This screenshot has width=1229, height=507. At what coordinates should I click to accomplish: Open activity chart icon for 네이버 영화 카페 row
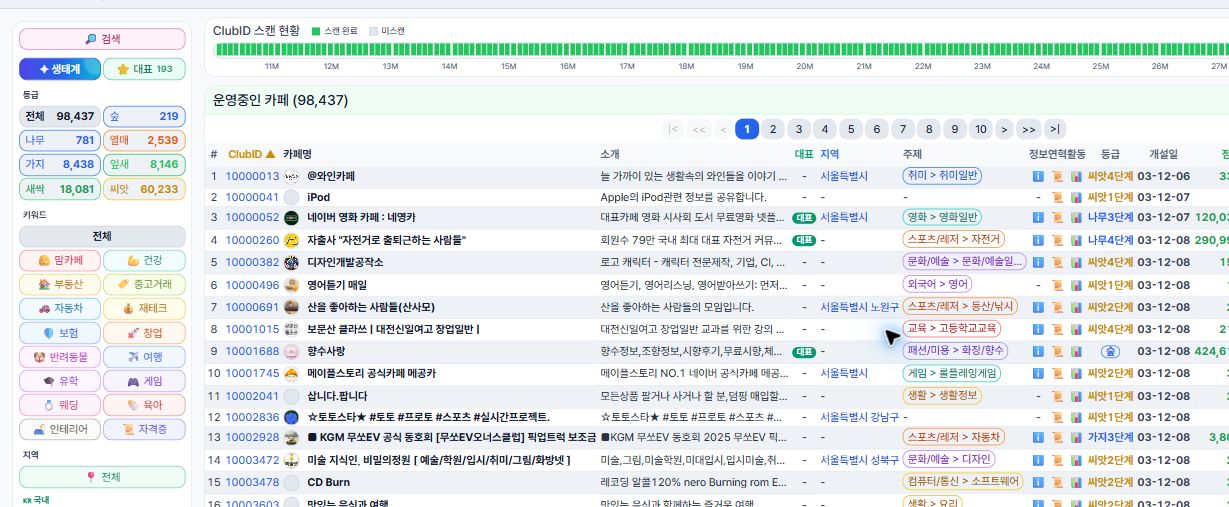tap(1076, 217)
